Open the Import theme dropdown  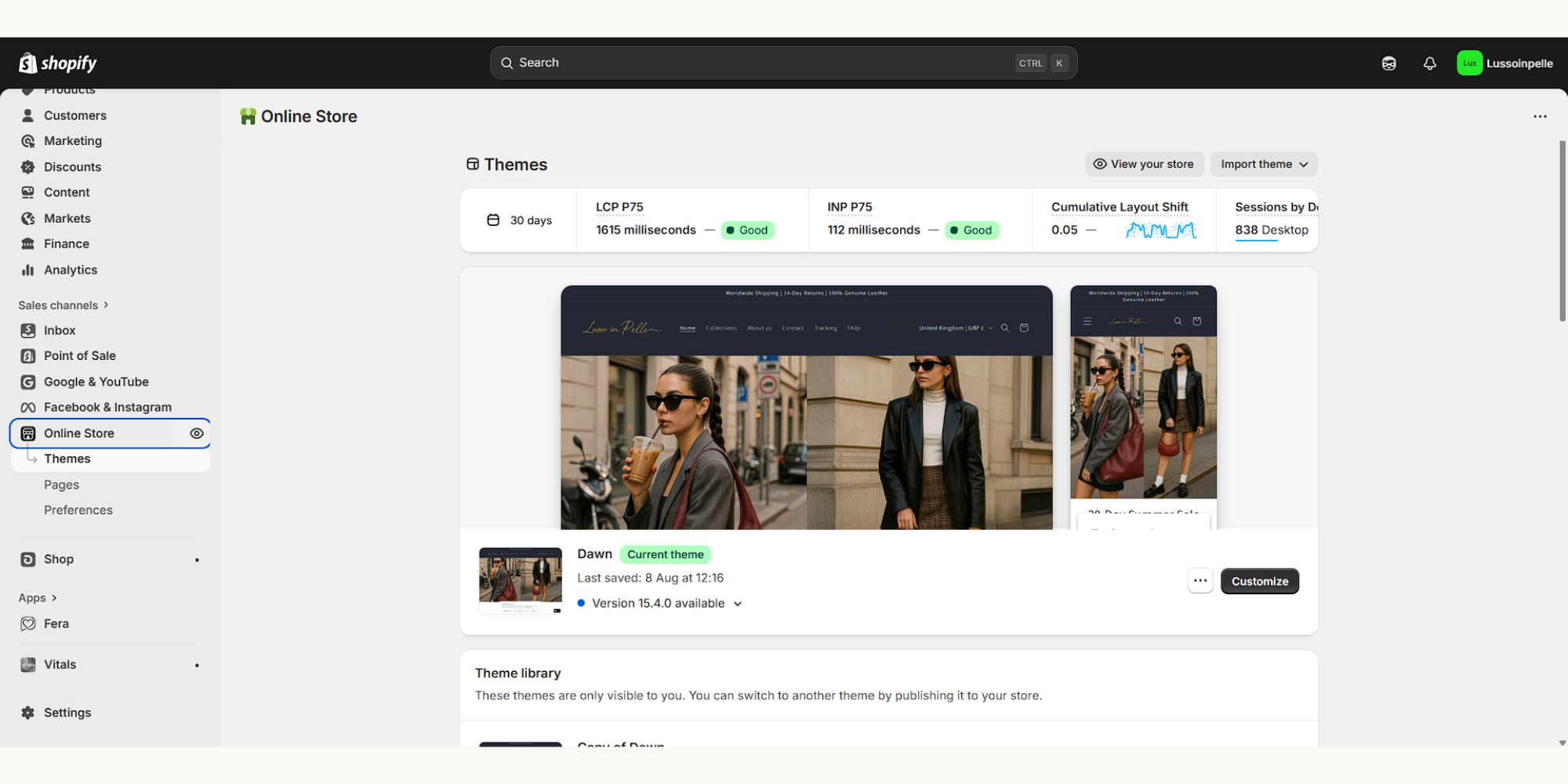[1264, 164]
